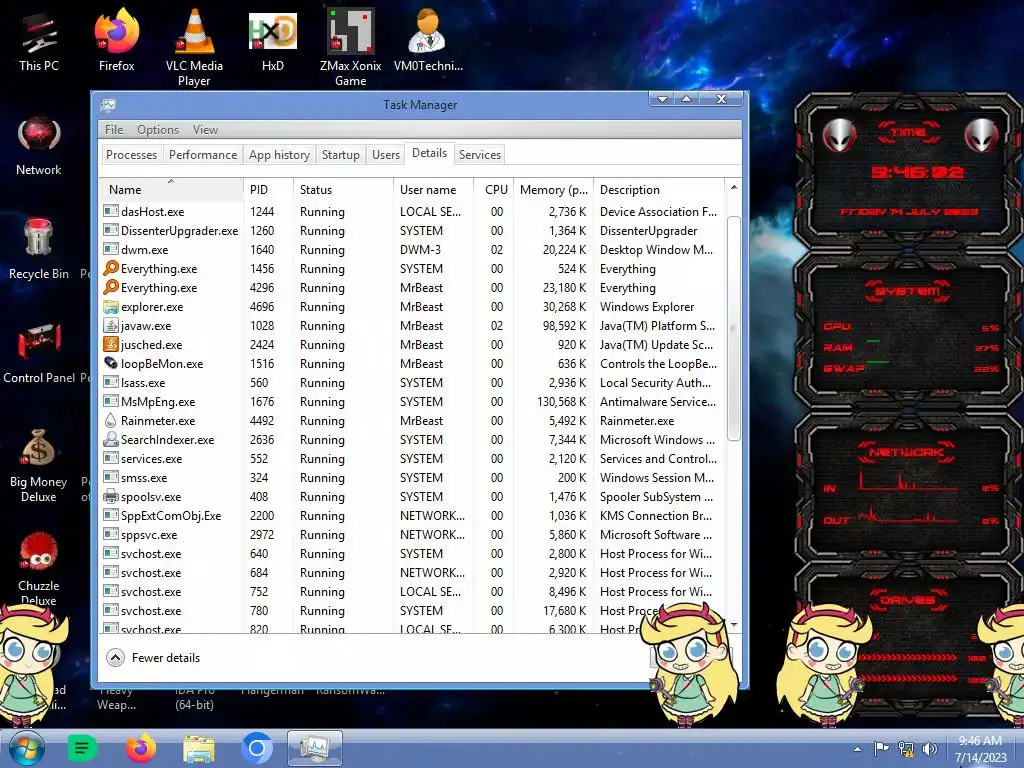The width and height of the screenshot is (1024, 768).
Task: Select the Rainmeter.exe droplet icon
Action: (111, 421)
